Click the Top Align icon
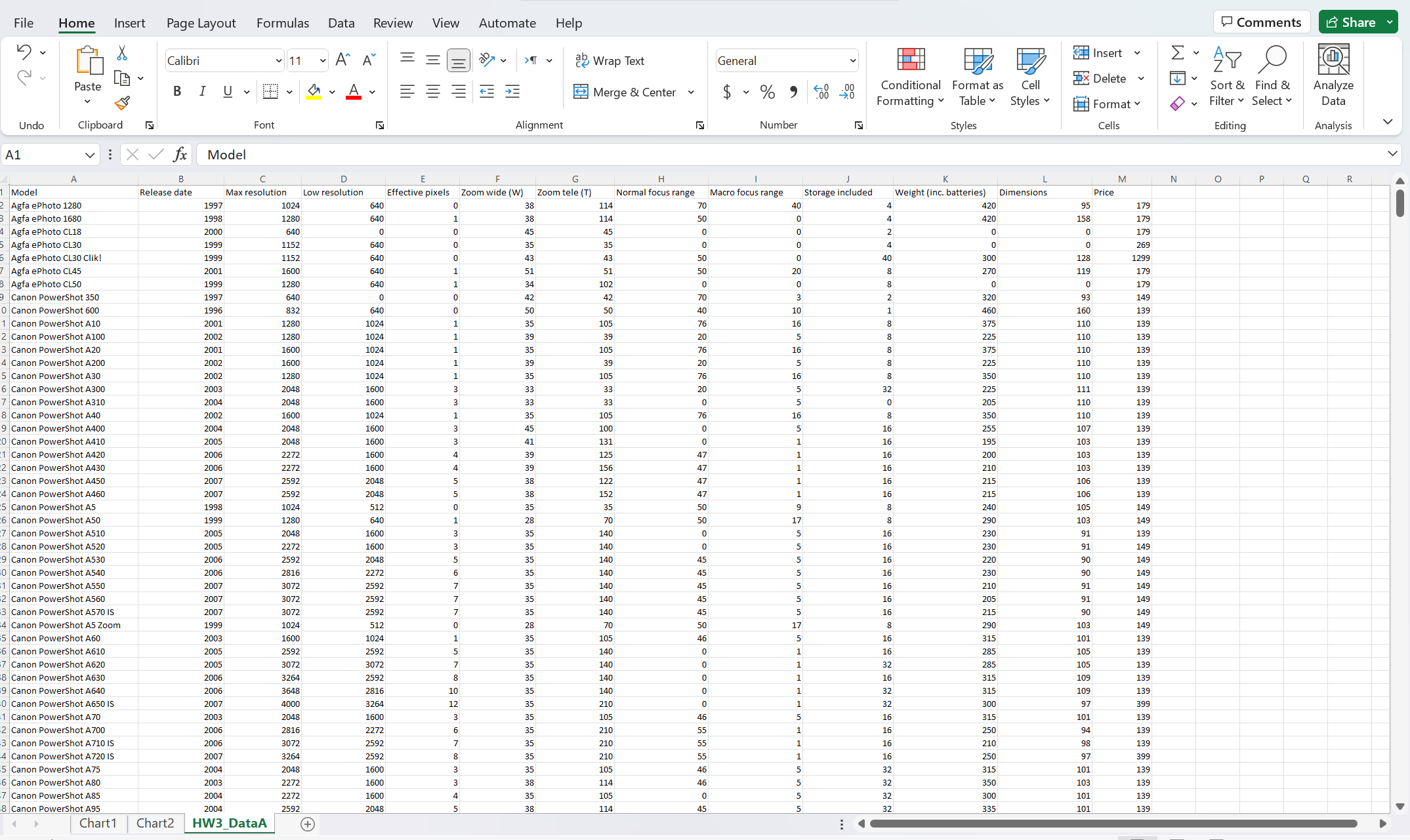 (x=407, y=59)
